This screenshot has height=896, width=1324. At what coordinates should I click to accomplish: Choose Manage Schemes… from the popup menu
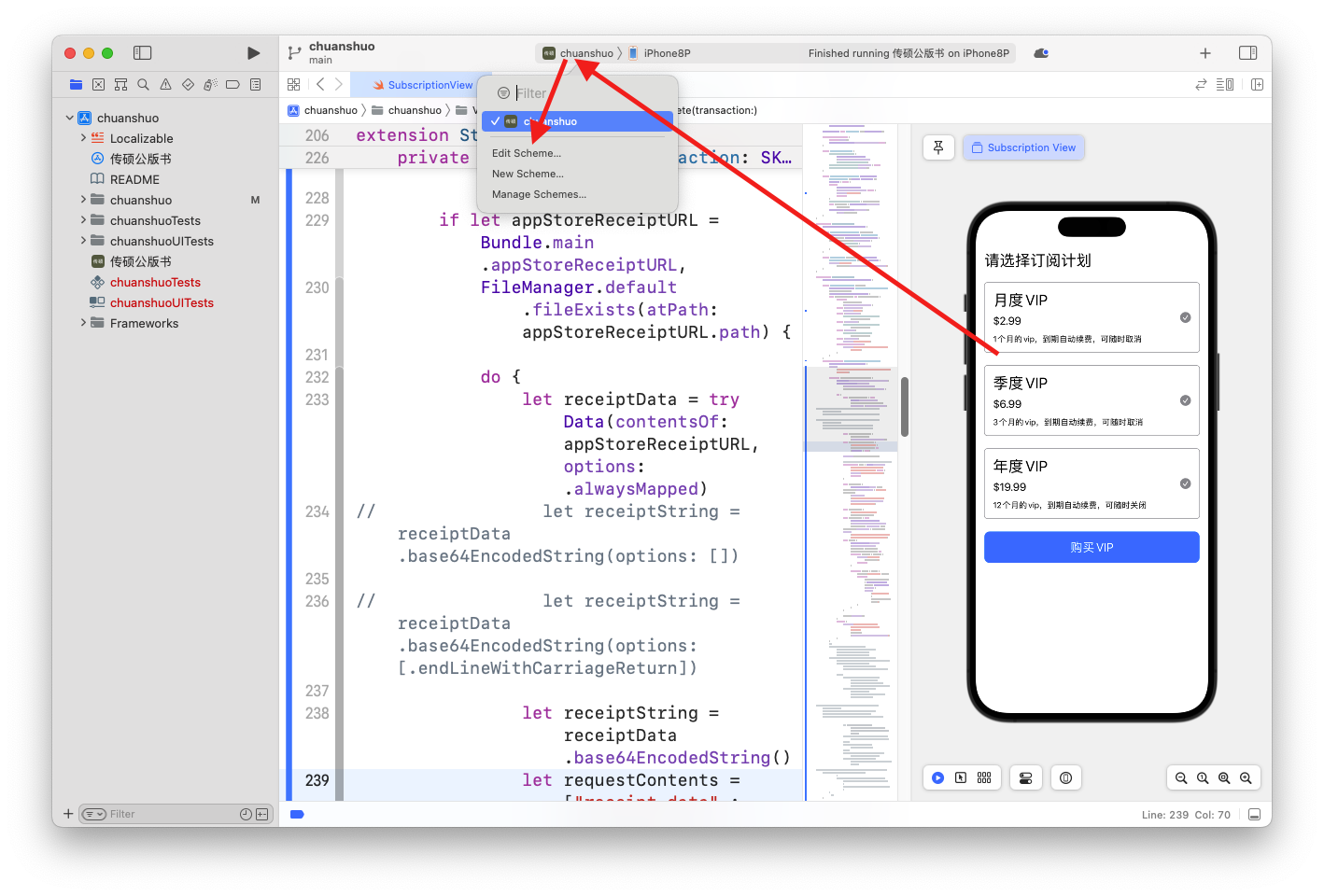(539, 194)
